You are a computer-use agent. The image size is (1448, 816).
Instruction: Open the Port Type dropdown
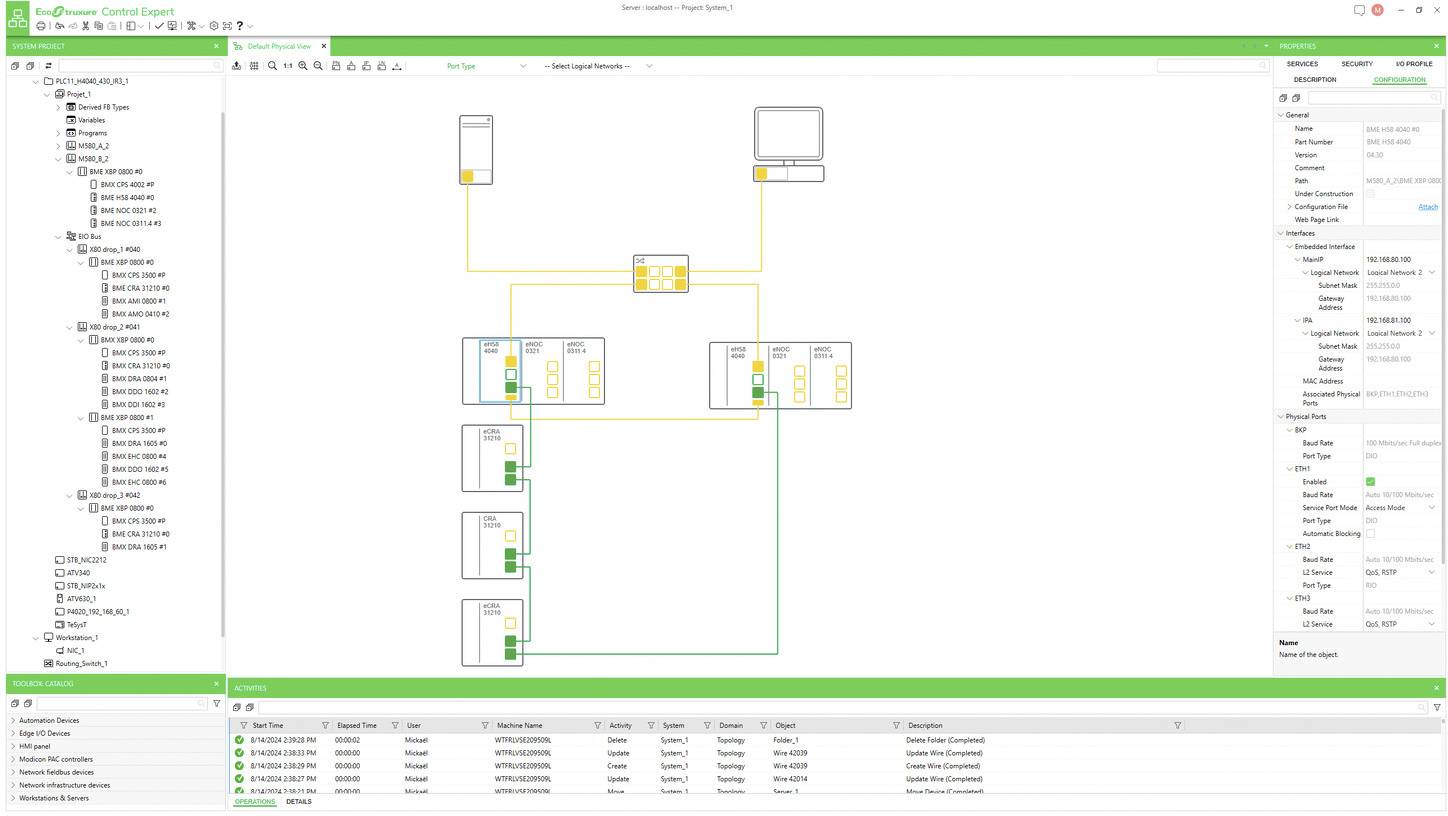523,66
